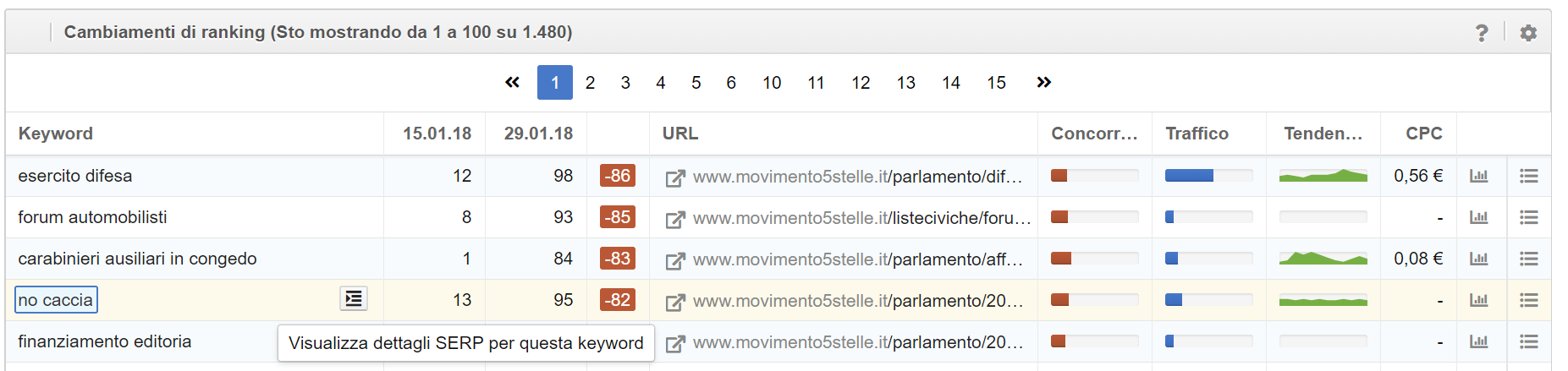The height and width of the screenshot is (371, 1568).
Task: View SERP details icon for no caccia
Action: point(354,298)
